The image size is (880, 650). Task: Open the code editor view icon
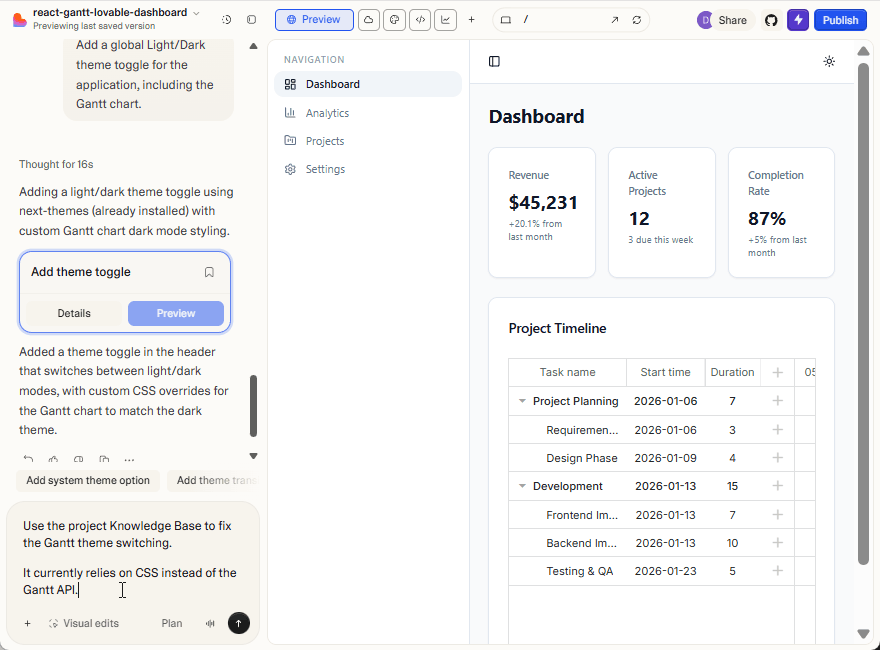point(420,20)
